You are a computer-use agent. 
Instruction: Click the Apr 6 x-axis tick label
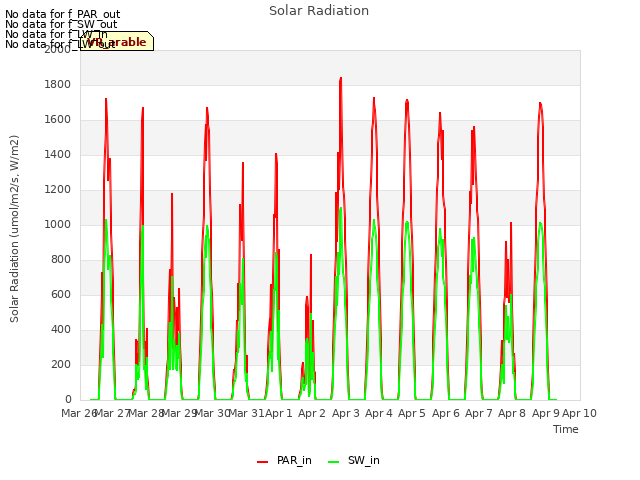[446, 413]
